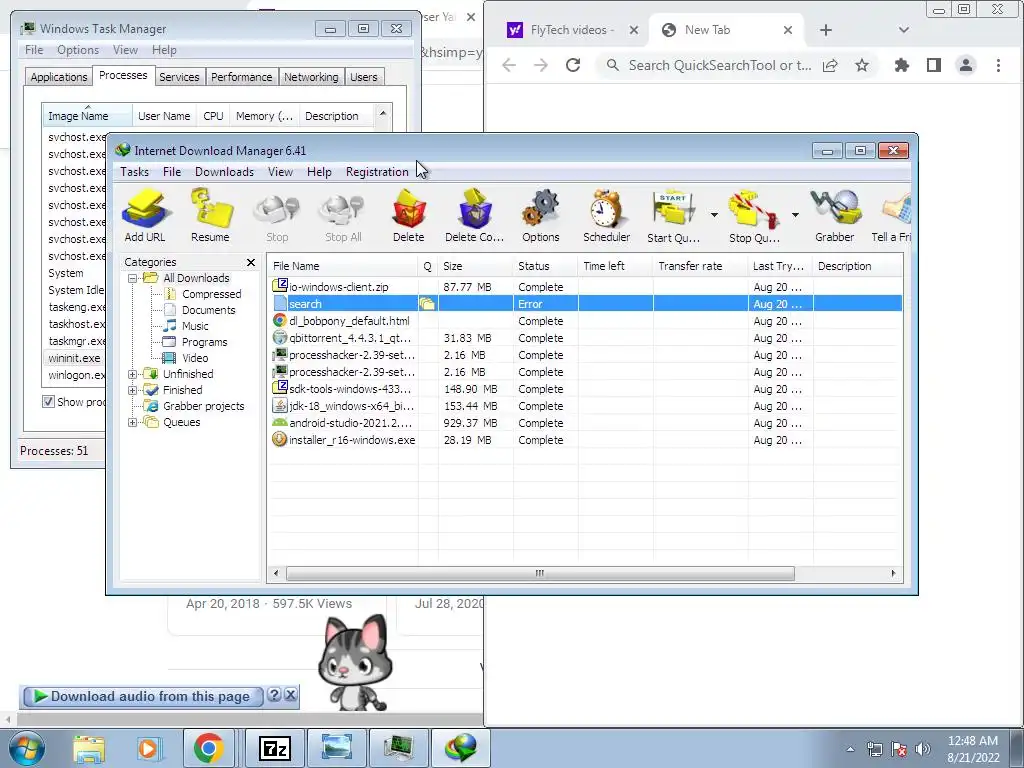The width and height of the screenshot is (1024, 768).
Task: Open the View menu in IDM
Action: point(280,172)
